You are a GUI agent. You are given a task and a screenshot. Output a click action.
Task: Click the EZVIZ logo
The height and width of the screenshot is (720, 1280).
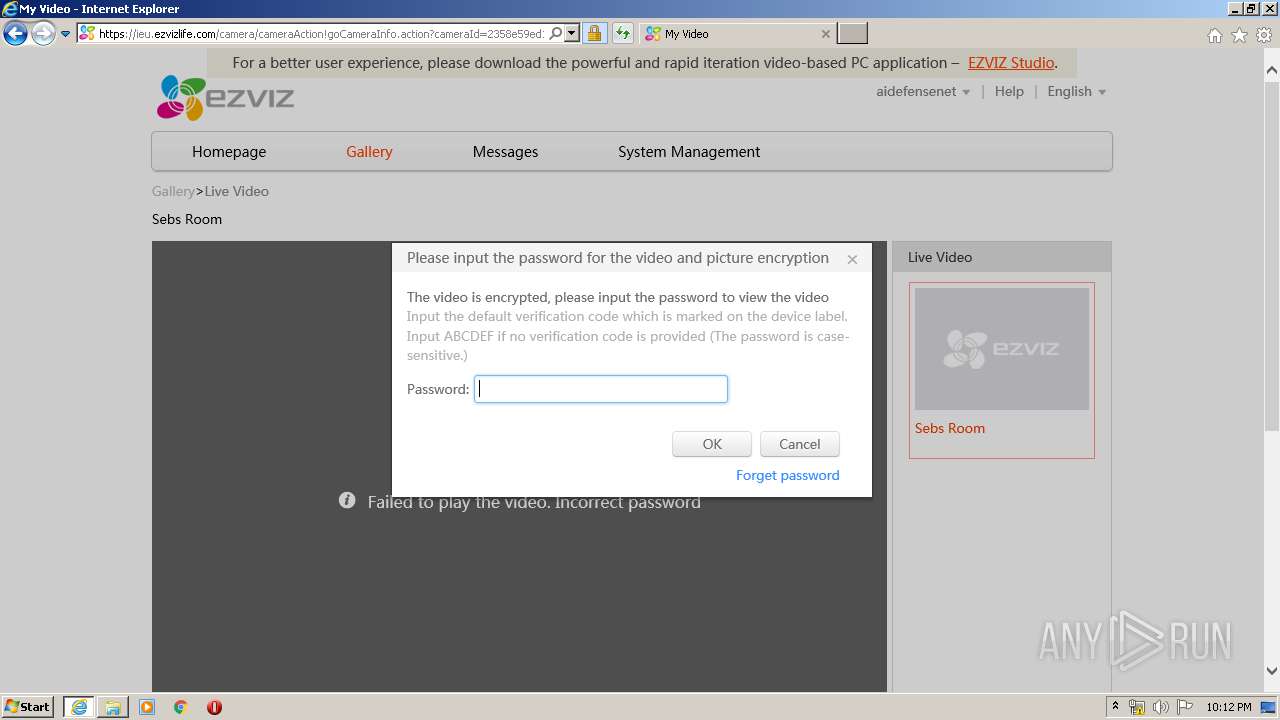(x=225, y=97)
